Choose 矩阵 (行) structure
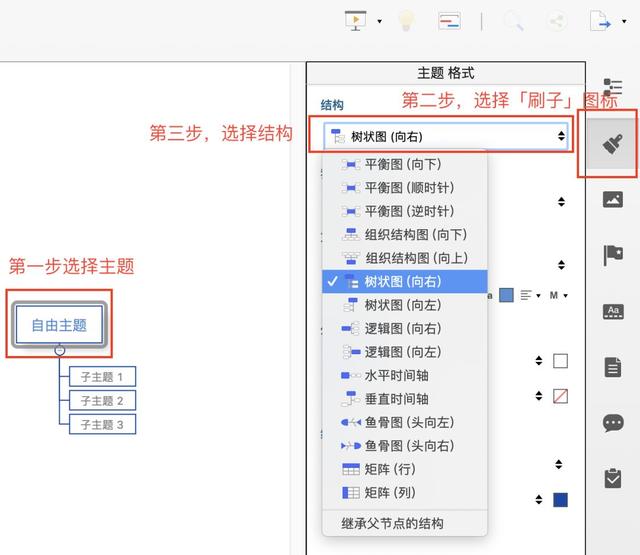 click(405, 469)
